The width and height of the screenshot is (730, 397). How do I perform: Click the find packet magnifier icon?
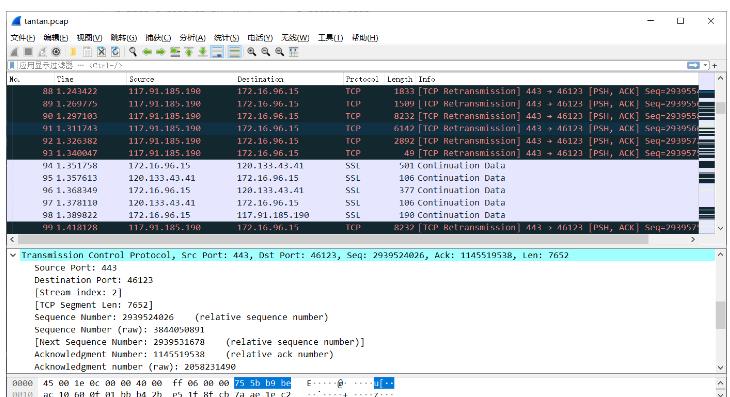133,52
